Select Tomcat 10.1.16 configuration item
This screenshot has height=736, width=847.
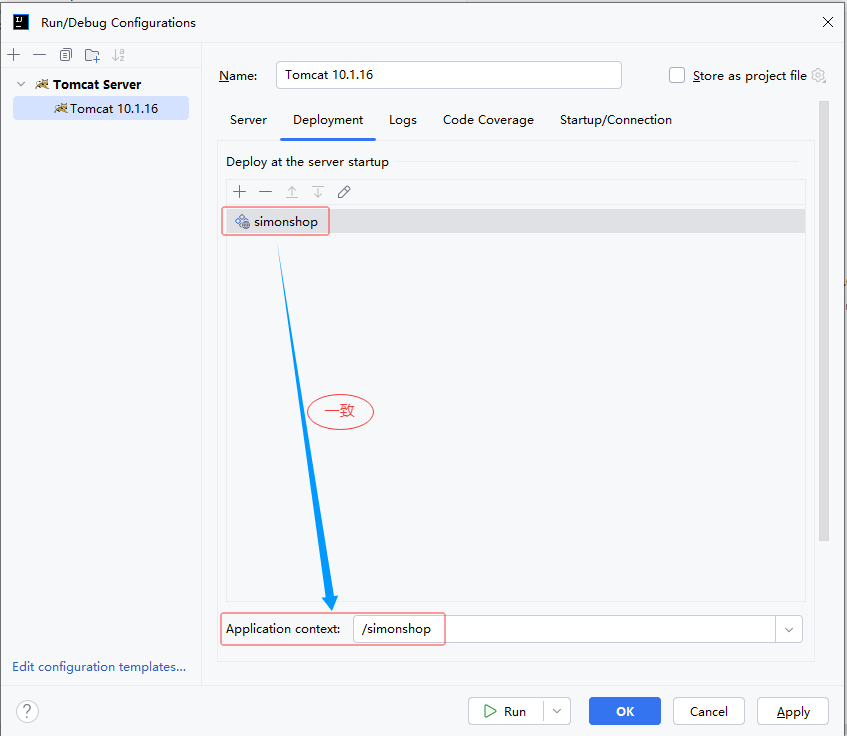(x=101, y=108)
